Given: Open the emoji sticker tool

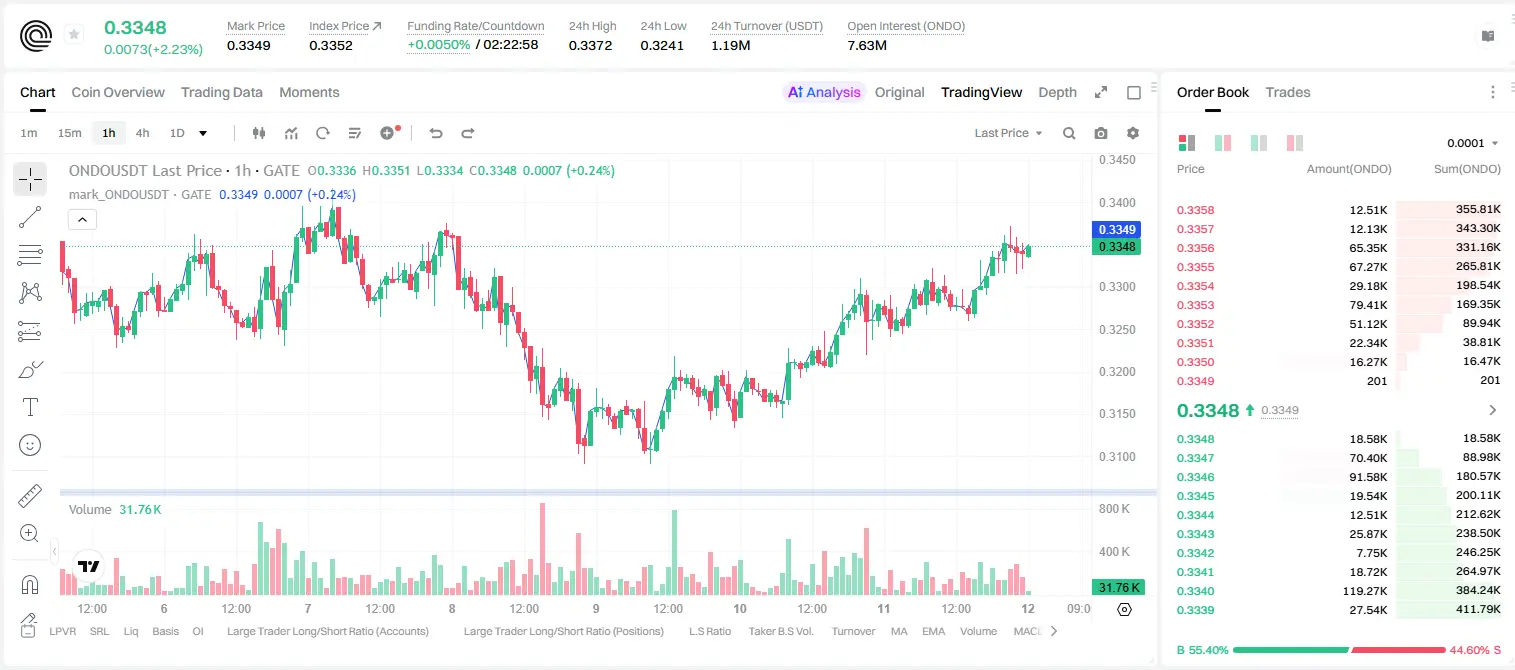Looking at the screenshot, I should [x=30, y=445].
